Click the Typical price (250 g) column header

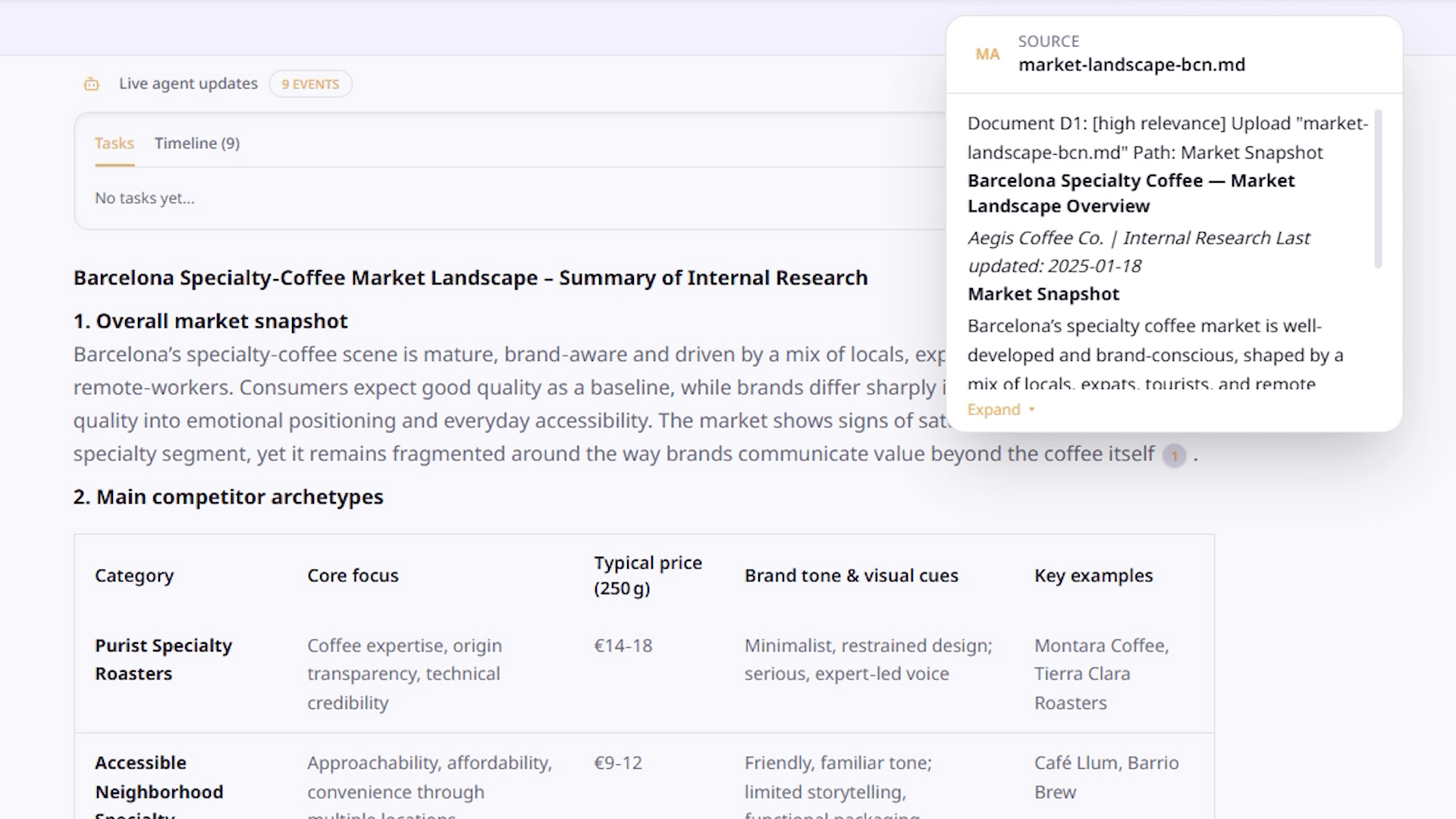(x=648, y=576)
